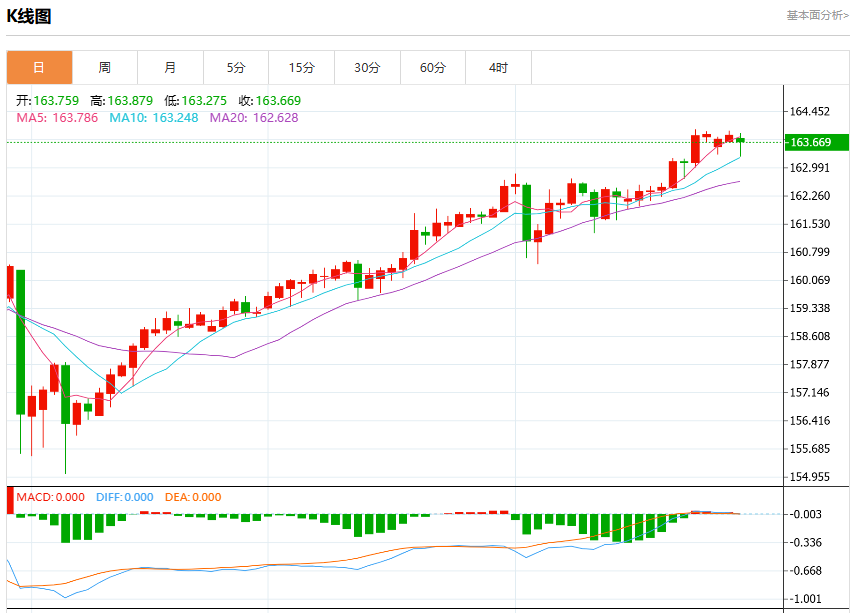The image size is (862, 613).
Task: Click the 164.452 price axis label
Action: coord(810,112)
